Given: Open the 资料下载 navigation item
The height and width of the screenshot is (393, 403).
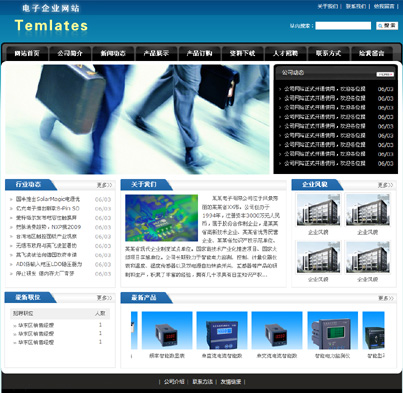Looking at the screenshot, I should coord(242,53).
